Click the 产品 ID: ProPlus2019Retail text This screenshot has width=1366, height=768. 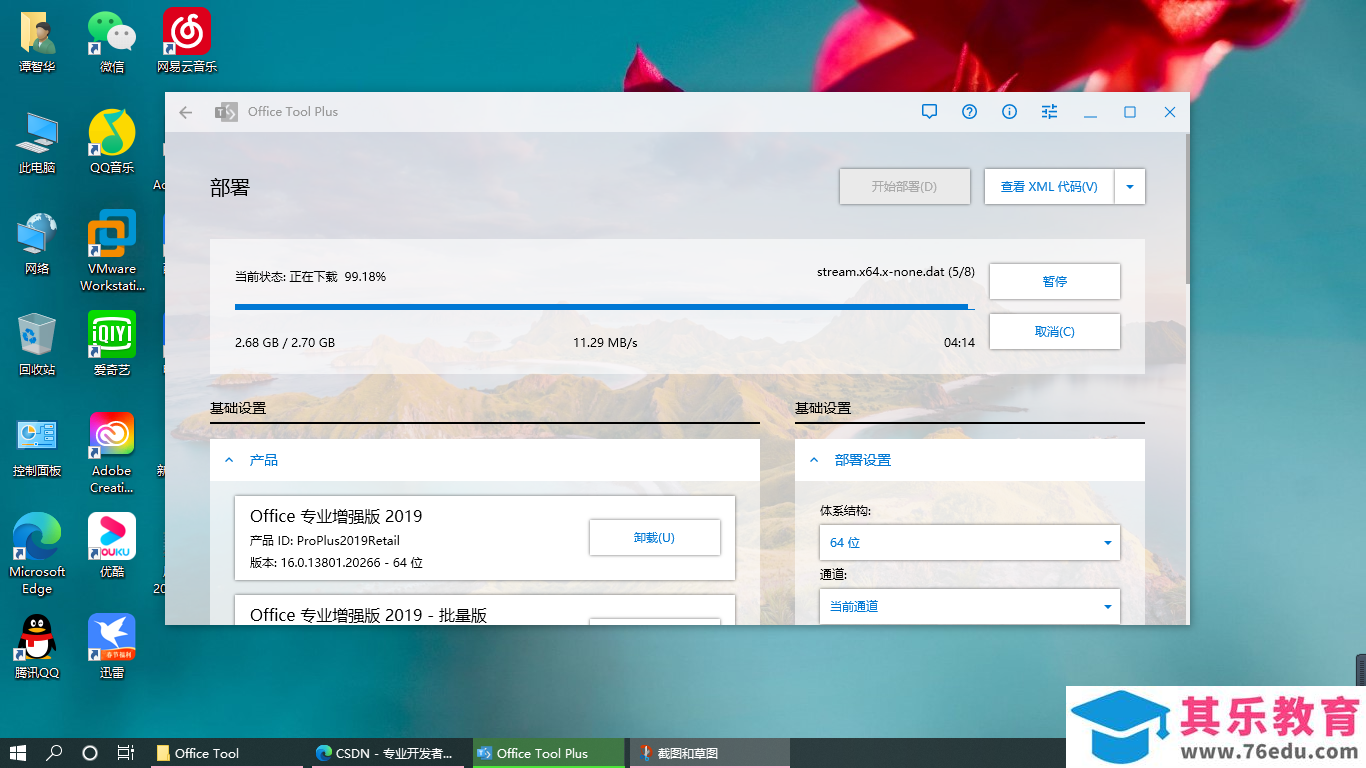coord(325,541)
